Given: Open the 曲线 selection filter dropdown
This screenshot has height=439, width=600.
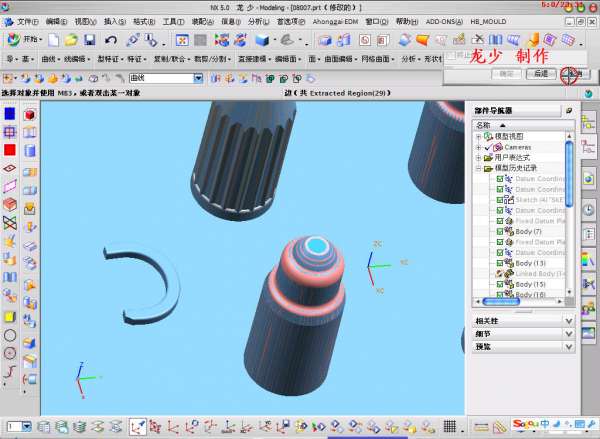Looking at the screenshot, I should click(198, 78).
